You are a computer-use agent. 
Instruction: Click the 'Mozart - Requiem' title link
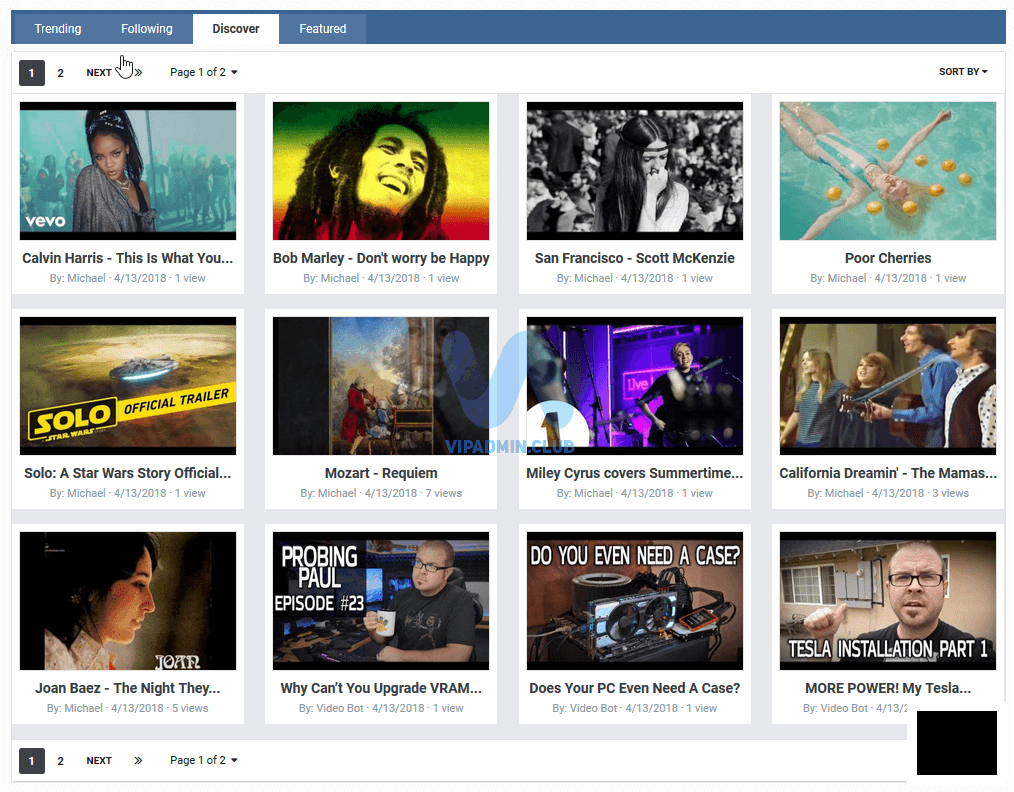pos(381,473)
